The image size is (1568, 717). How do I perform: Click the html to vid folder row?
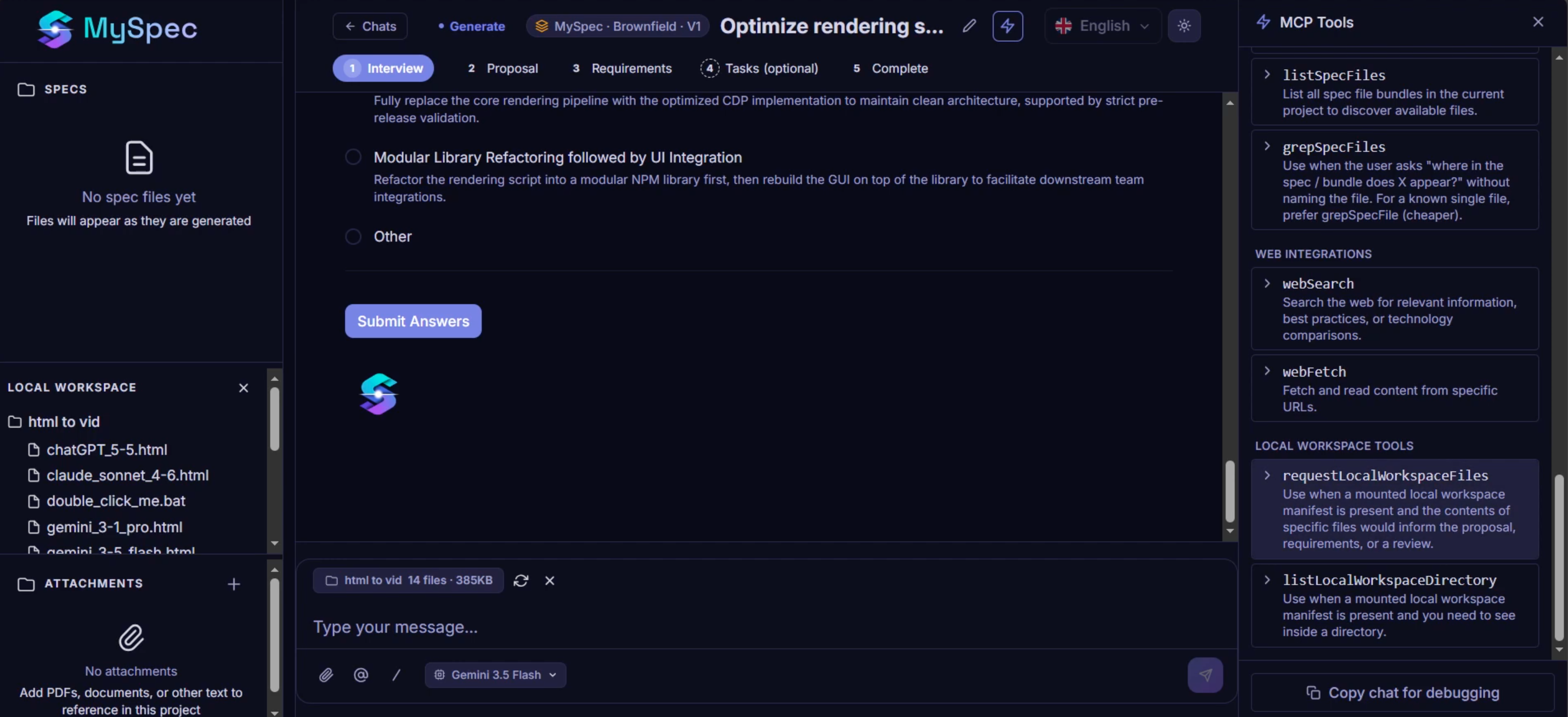[x=63, y=422]
